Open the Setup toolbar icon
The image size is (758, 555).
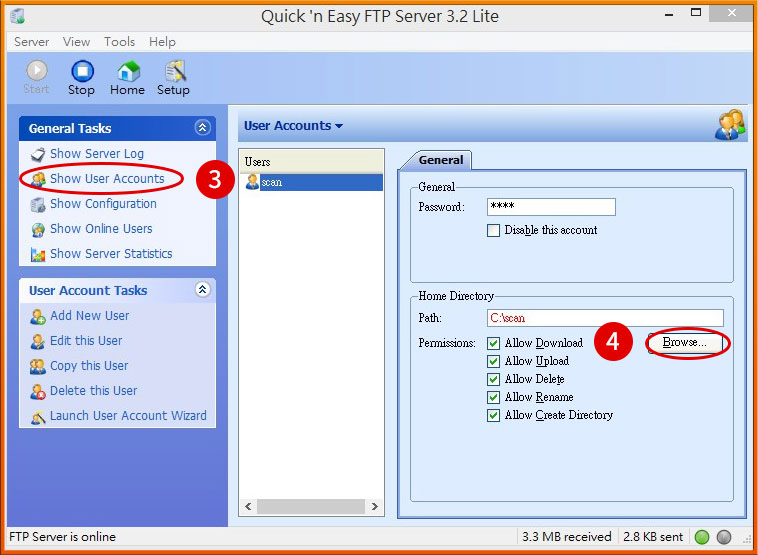coord(173,72)
